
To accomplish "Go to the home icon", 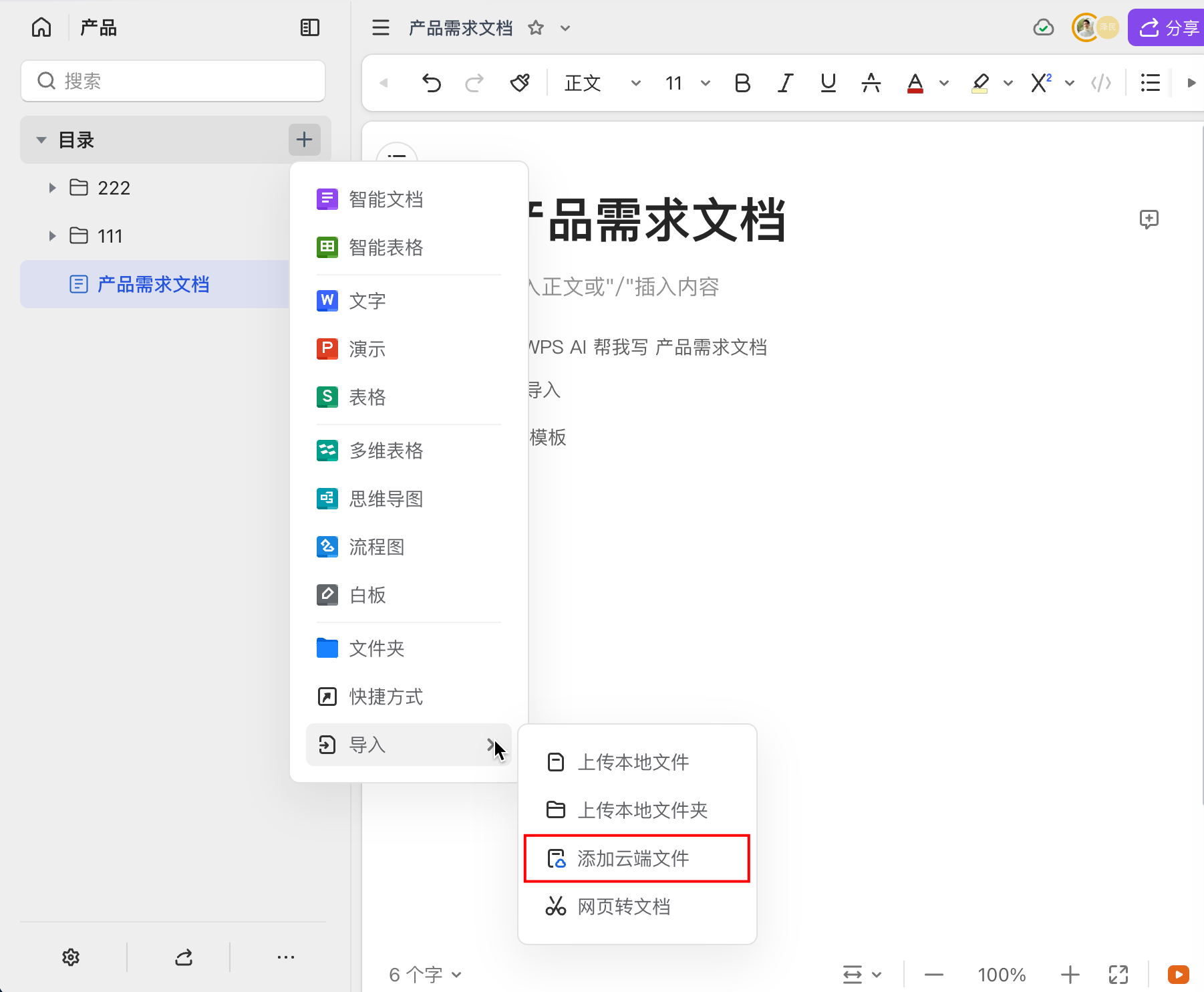I will (x=41, y=27).
